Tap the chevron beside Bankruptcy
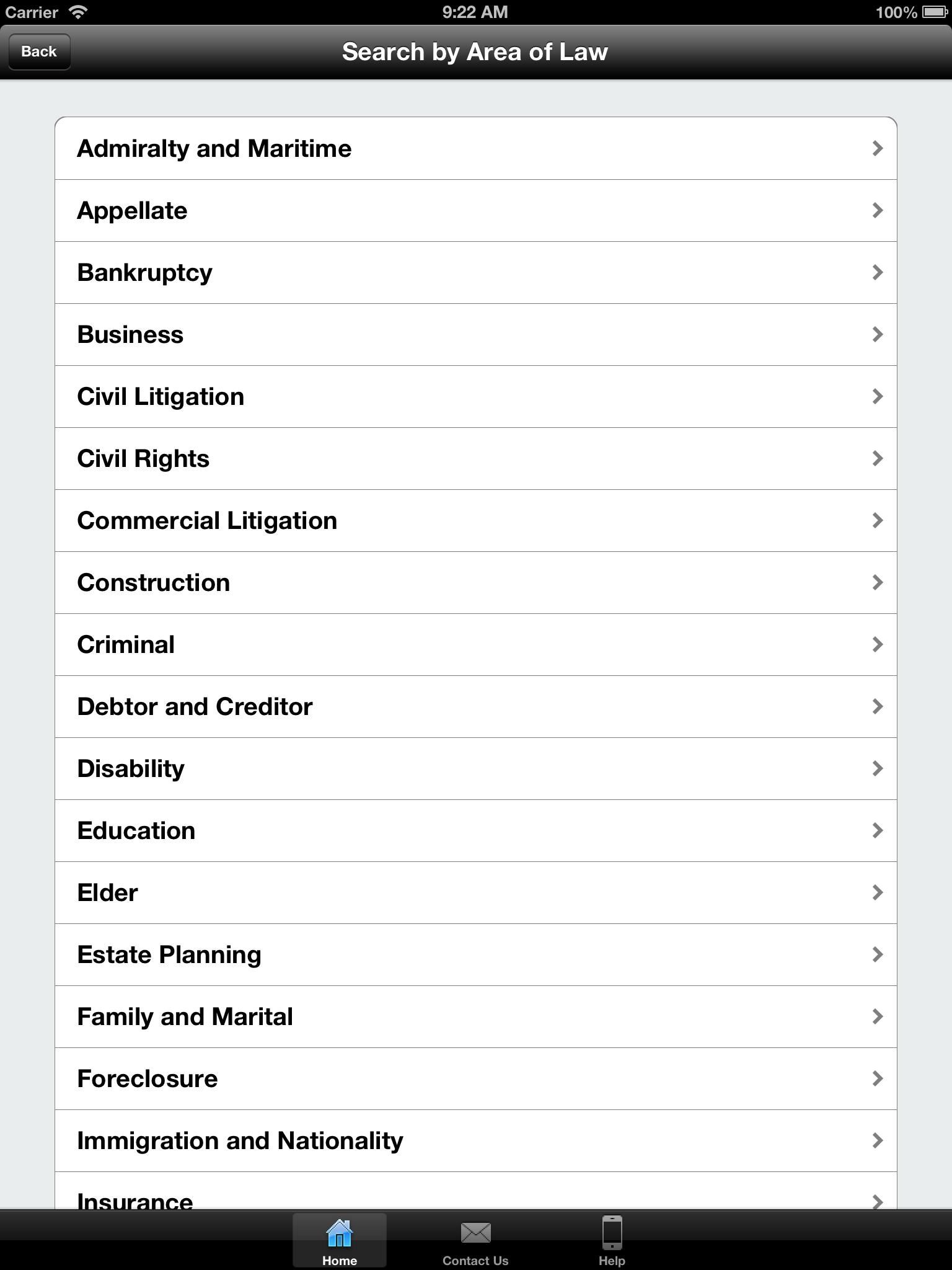Screen dimensions: 952x1270 pyautogui.click(x=877, y=273)
